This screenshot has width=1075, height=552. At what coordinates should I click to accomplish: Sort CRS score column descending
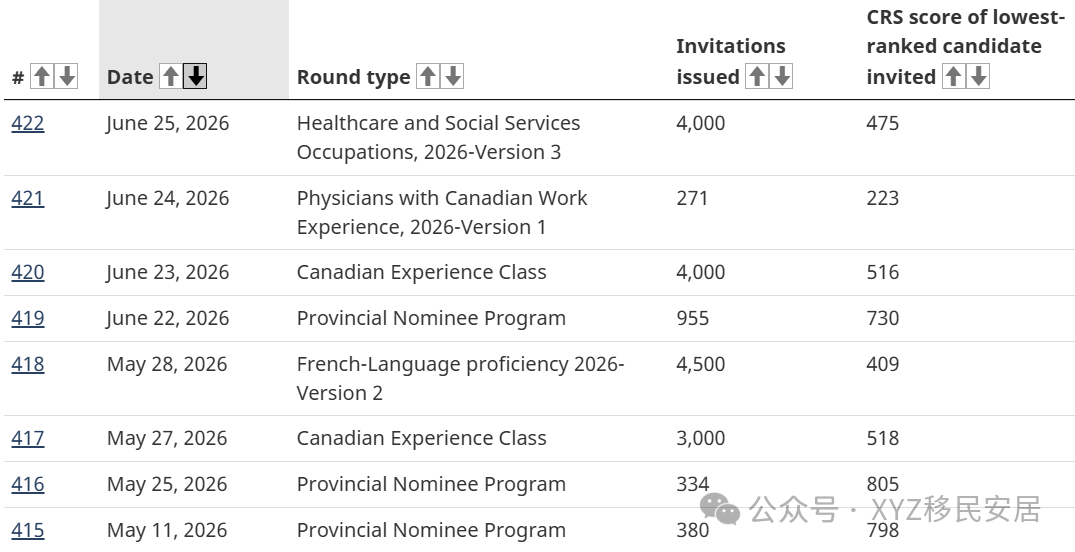click(x=978, y=76)
